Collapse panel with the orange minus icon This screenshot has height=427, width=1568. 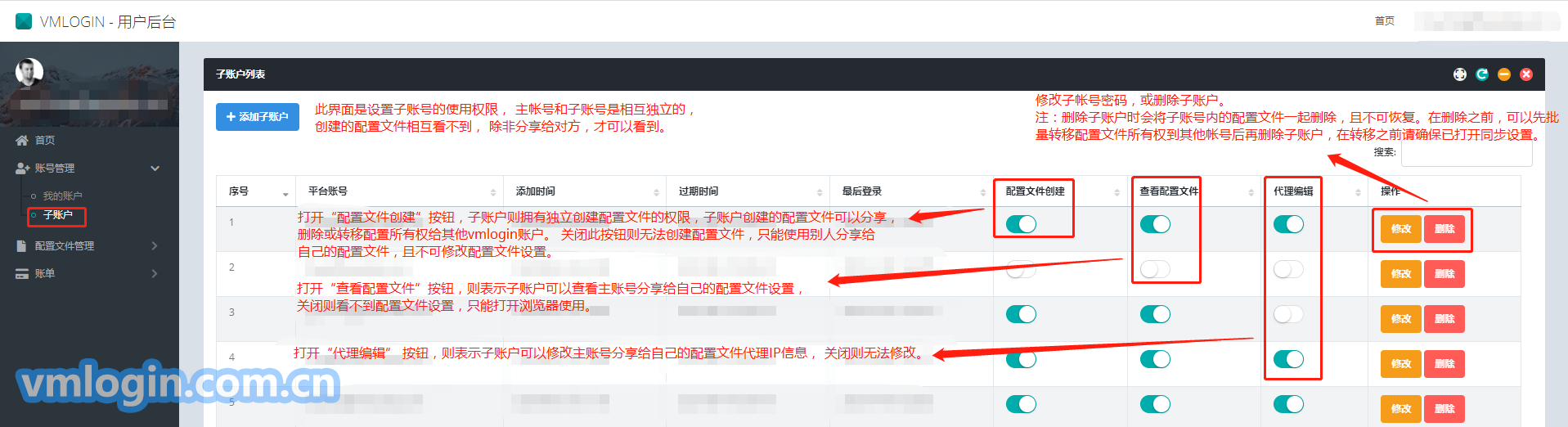(x=1504, y=74)
